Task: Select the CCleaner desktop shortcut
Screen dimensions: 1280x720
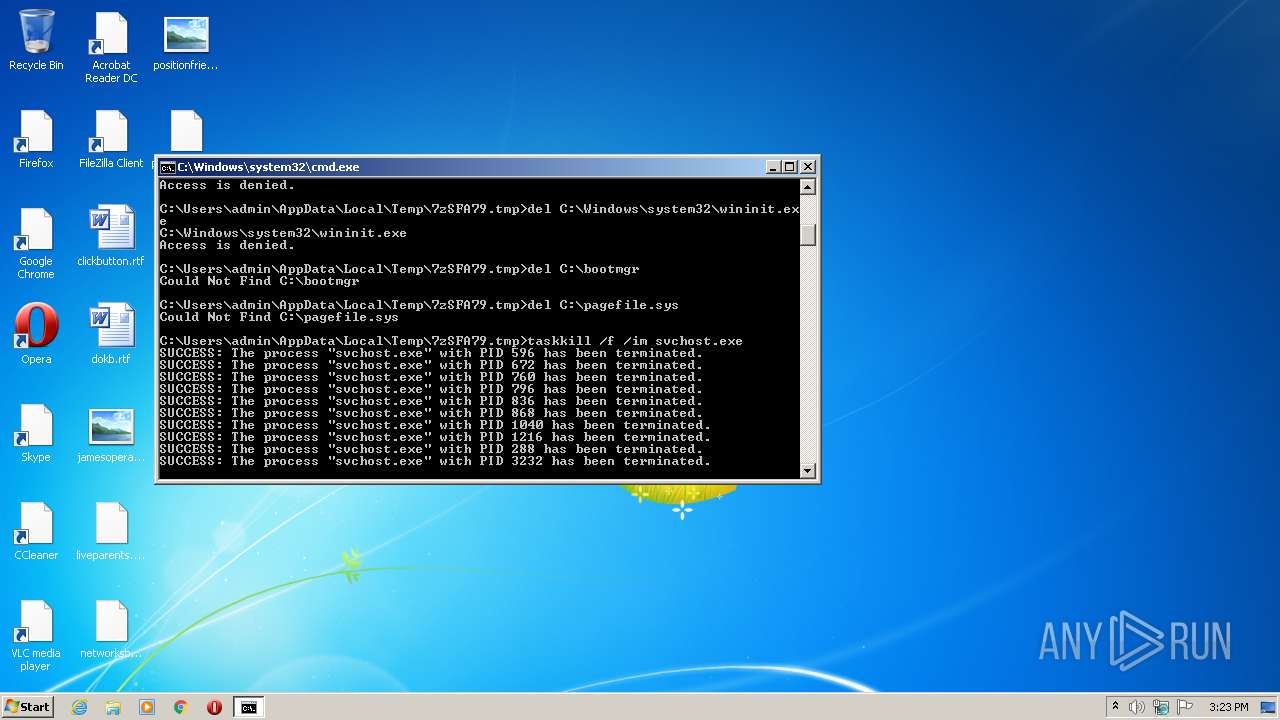Action: pyautogui.click(x=36, y=531)
